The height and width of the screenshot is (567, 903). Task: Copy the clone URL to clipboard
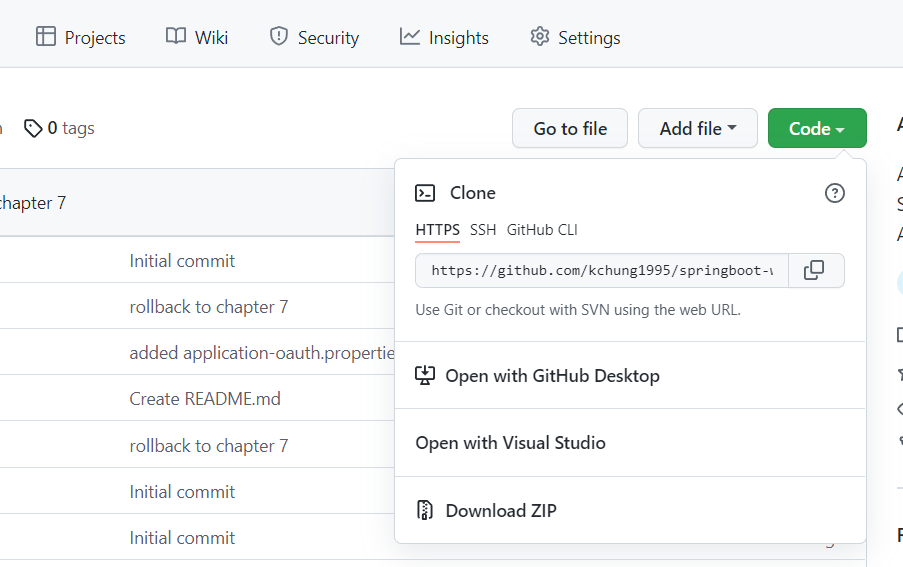(x=815, y=270)
